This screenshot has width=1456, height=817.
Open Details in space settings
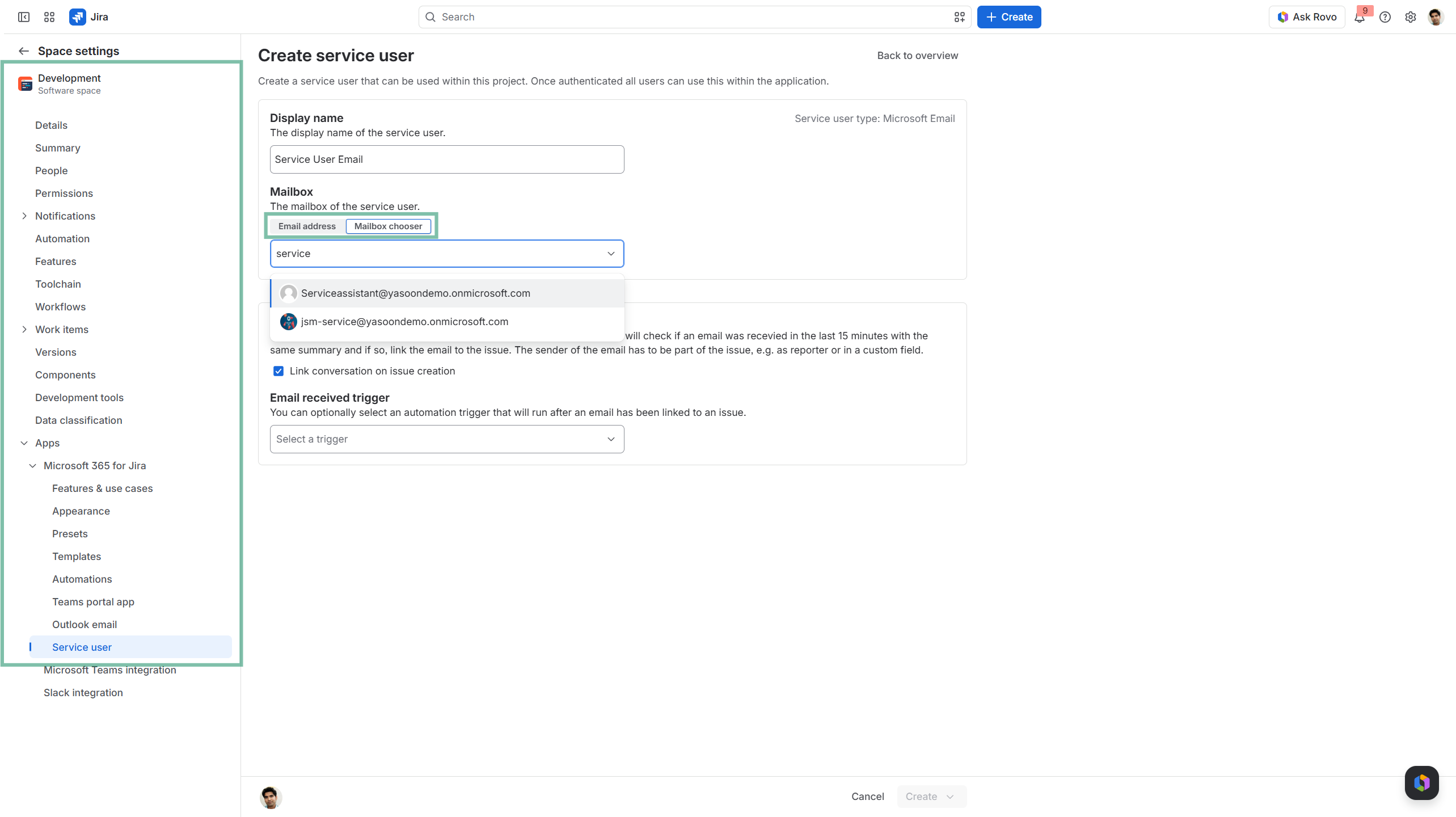[x=51, y=125]
